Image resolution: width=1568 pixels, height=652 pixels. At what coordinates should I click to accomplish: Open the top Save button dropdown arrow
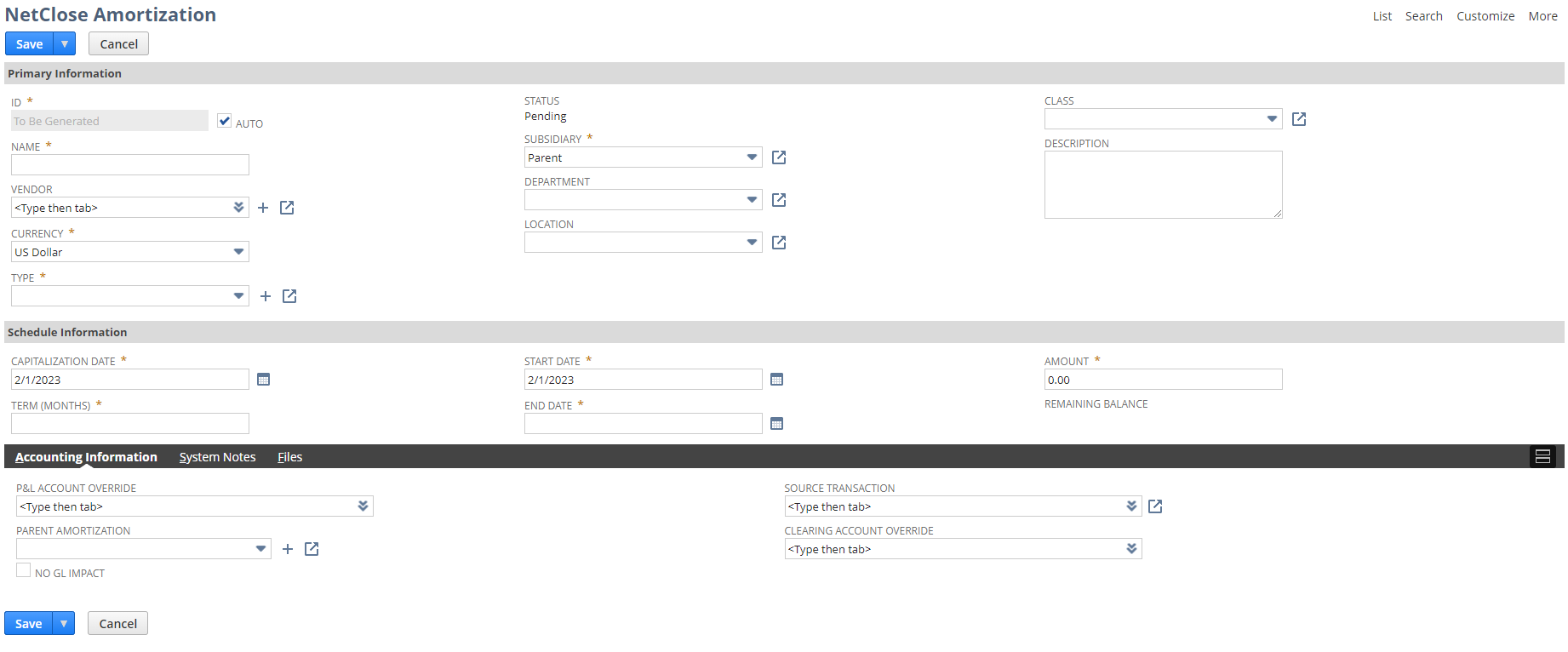click(65, 44)
